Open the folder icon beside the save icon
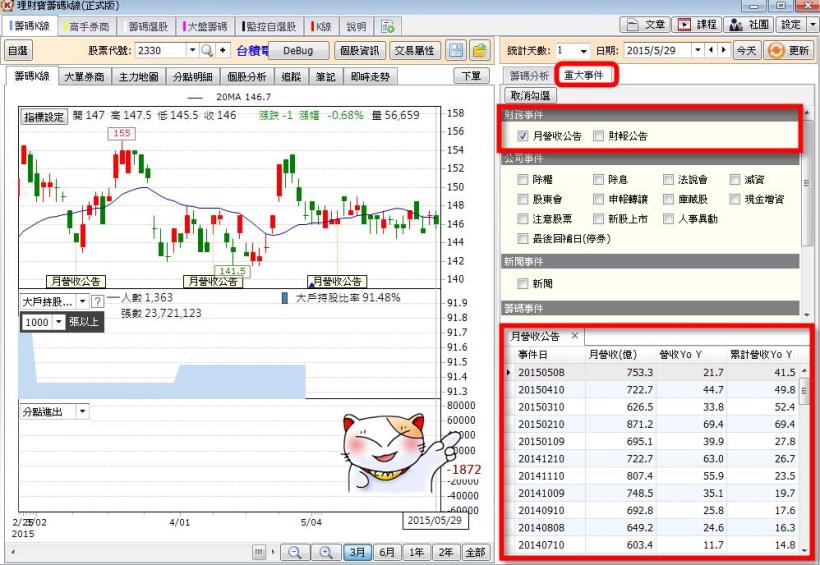 point(480,50)
